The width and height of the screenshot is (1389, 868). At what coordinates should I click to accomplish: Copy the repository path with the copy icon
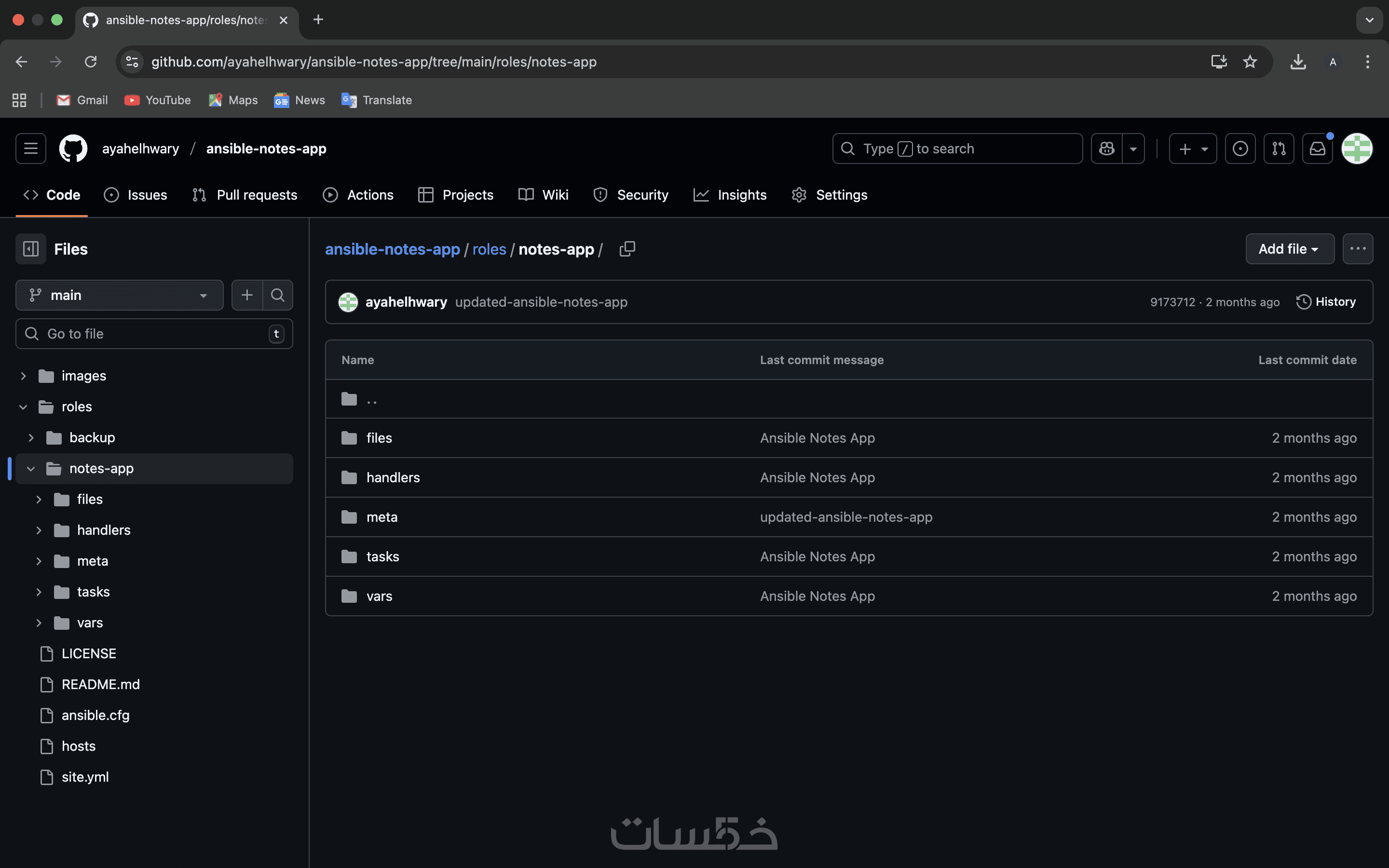(627, 248)
